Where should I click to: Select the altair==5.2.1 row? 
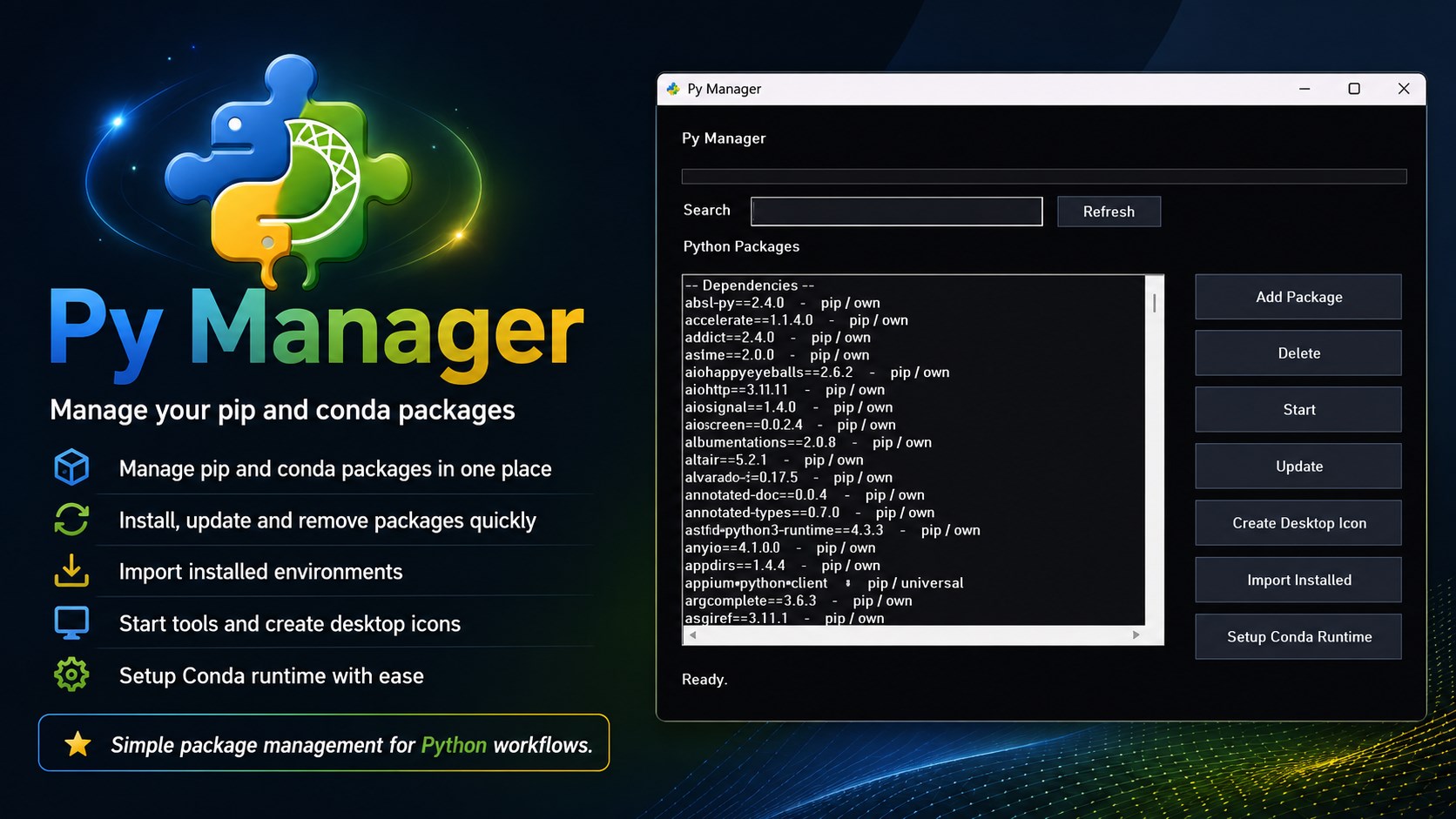tap(913, 460)
